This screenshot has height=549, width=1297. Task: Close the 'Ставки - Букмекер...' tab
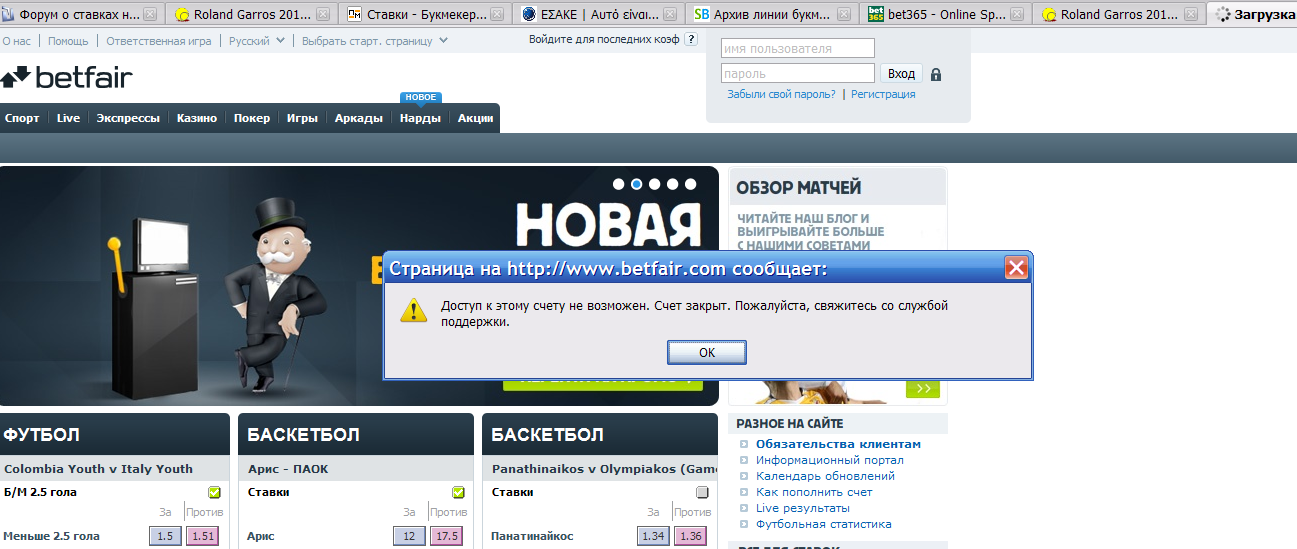496,15
